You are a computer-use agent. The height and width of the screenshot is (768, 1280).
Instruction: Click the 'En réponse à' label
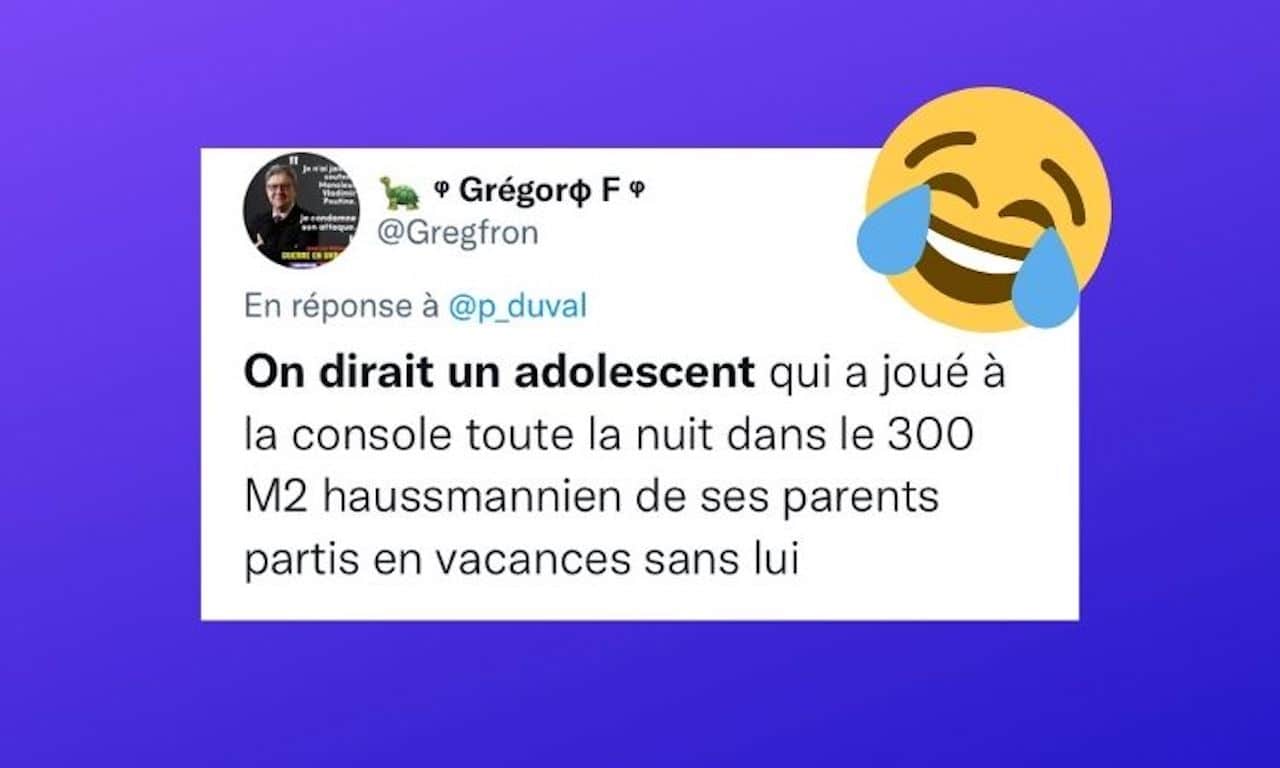coord(342,307)
